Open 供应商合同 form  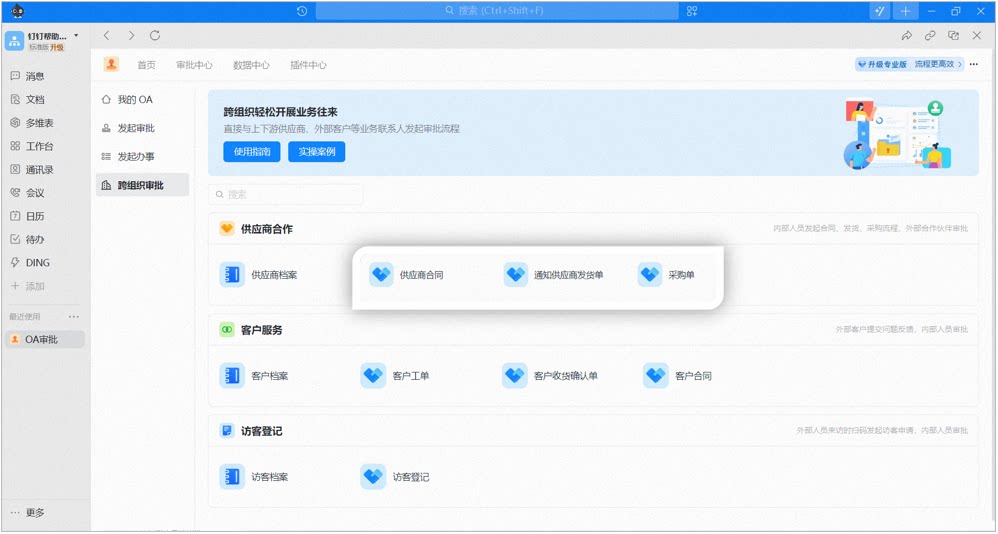pos(407,275)
